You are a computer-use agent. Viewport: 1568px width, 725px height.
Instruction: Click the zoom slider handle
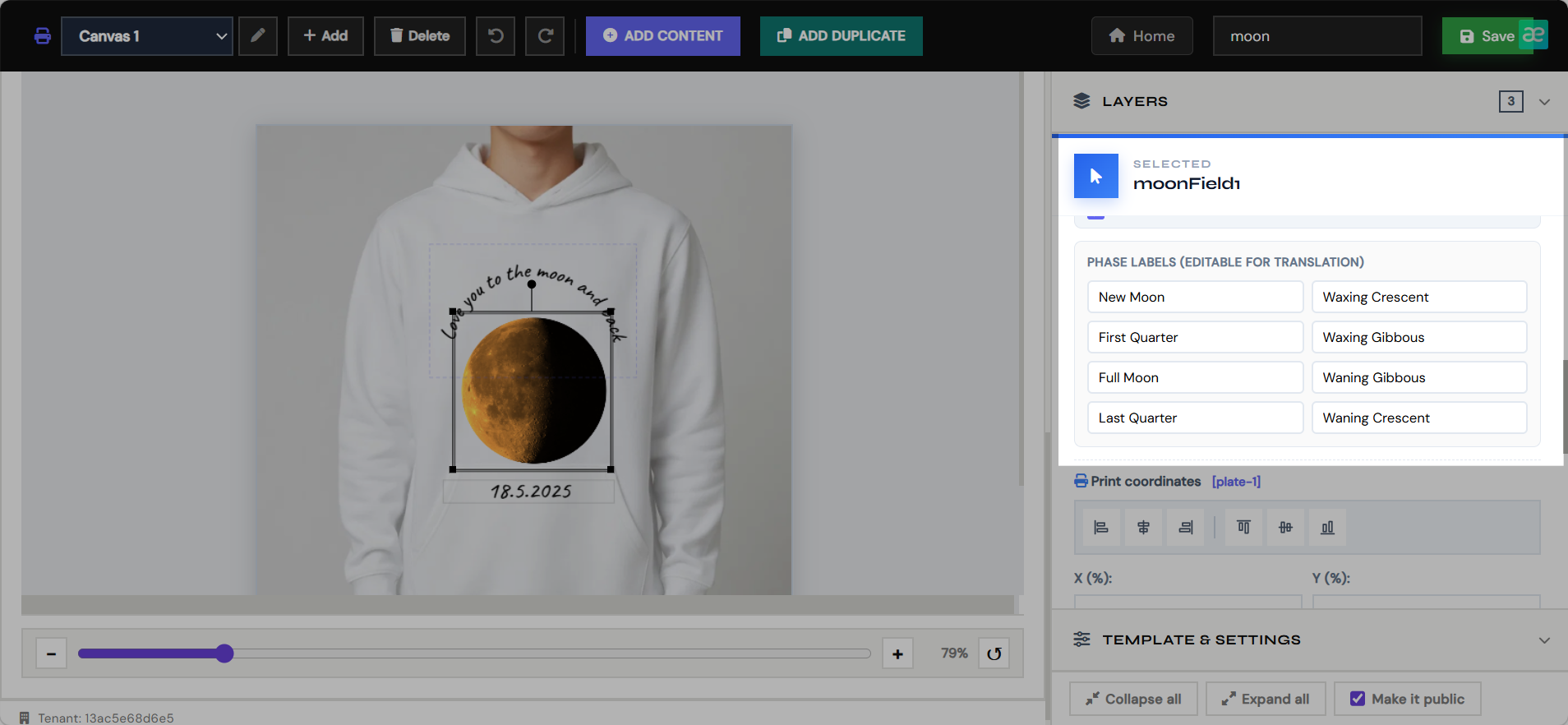(x=224, y=653)
